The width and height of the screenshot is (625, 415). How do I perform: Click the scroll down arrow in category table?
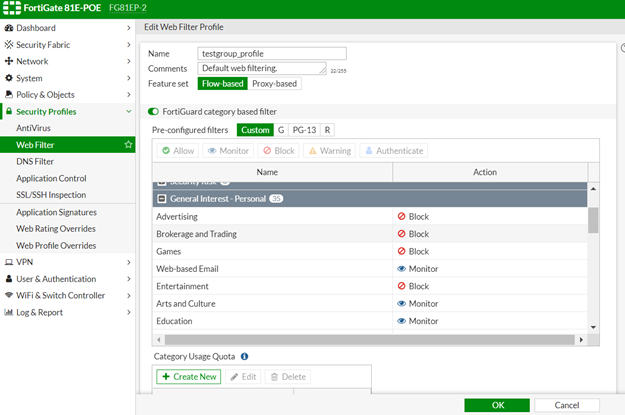(x=593, y=327)
